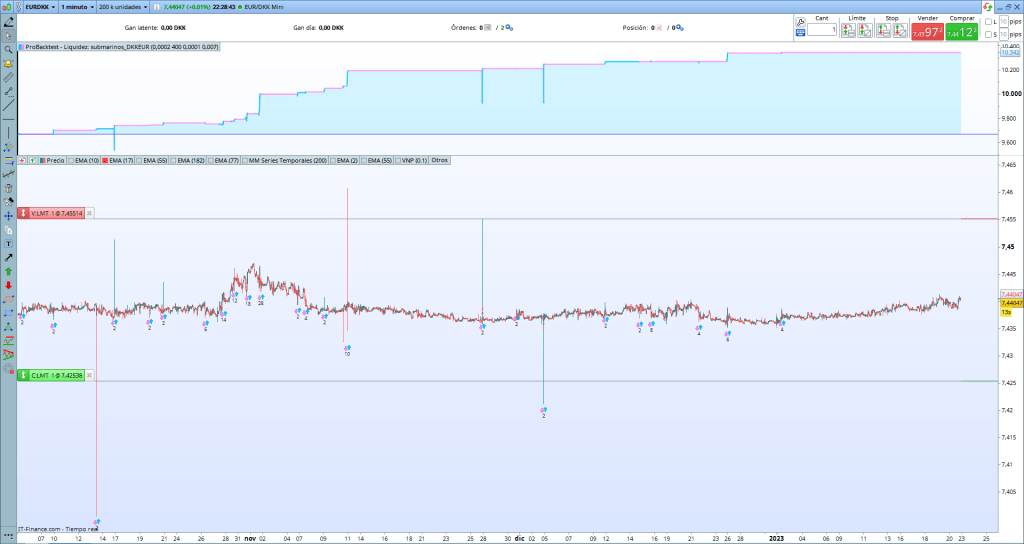
Task: Select the pencil drawing tool
Action: click(8, 21)
